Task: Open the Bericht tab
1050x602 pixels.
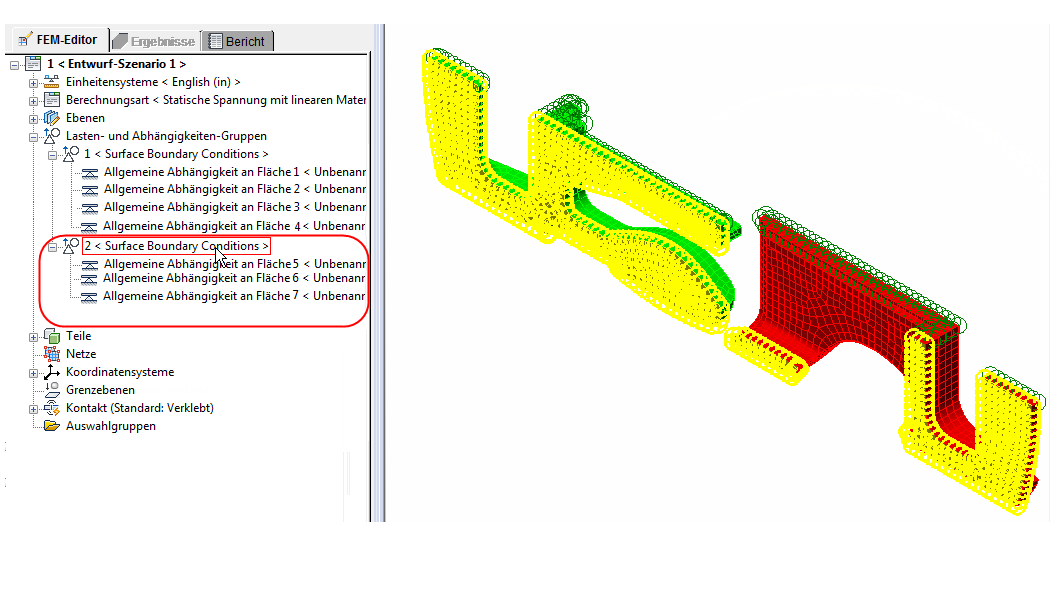Action: point(237,42)
